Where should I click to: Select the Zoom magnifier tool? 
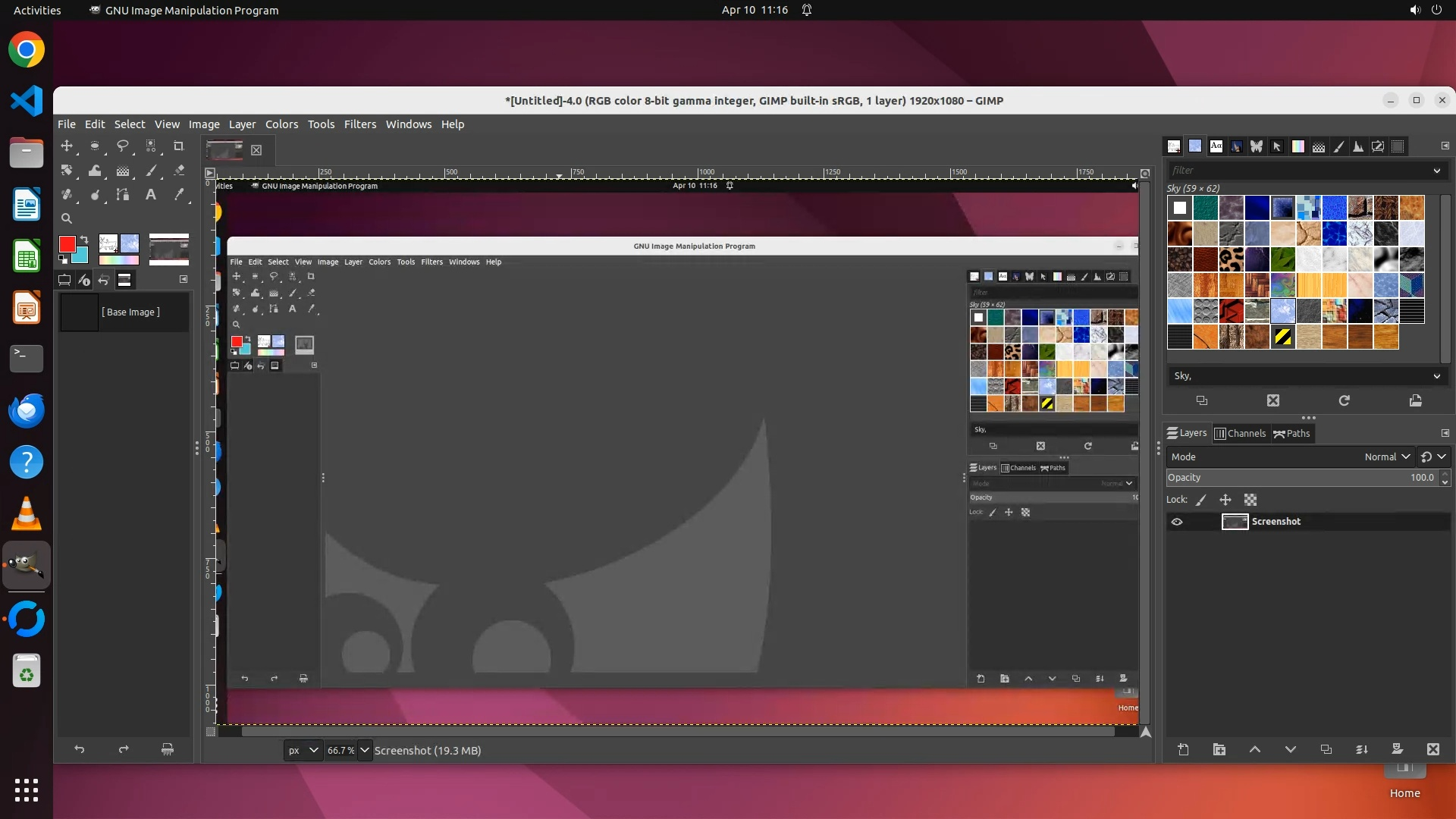coord(67,218)
